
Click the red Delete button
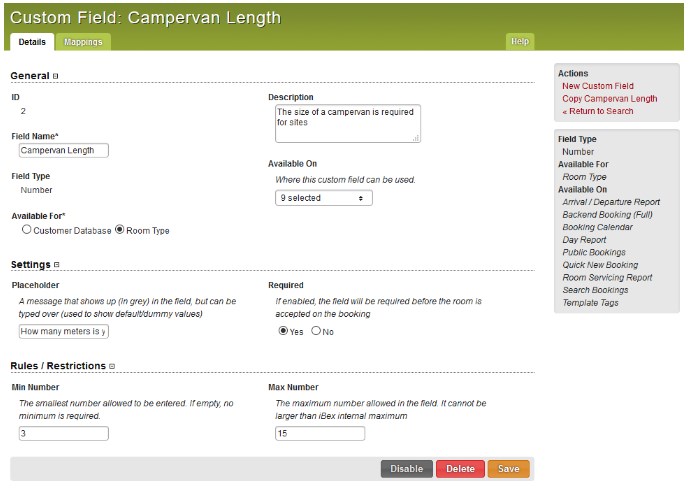(460, 469)
